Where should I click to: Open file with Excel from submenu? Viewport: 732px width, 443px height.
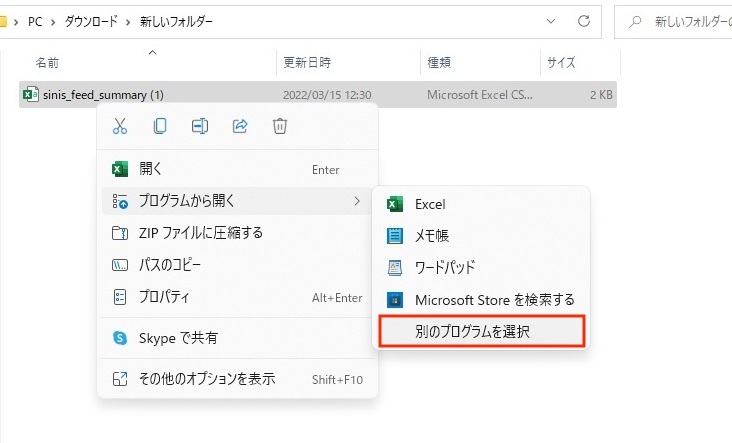tap(430, 204)
